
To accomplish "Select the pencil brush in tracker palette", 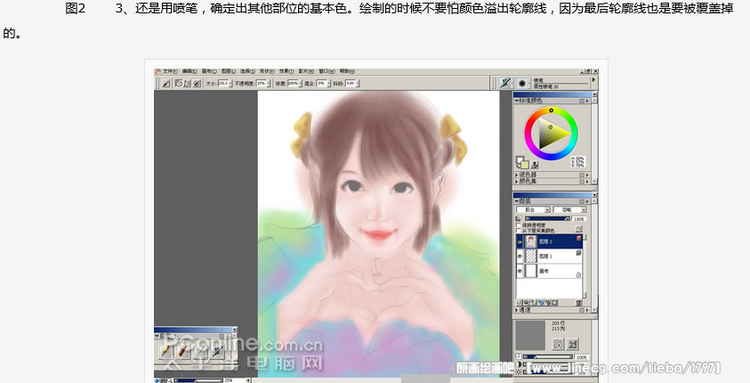I will click(x=165, y=351).
